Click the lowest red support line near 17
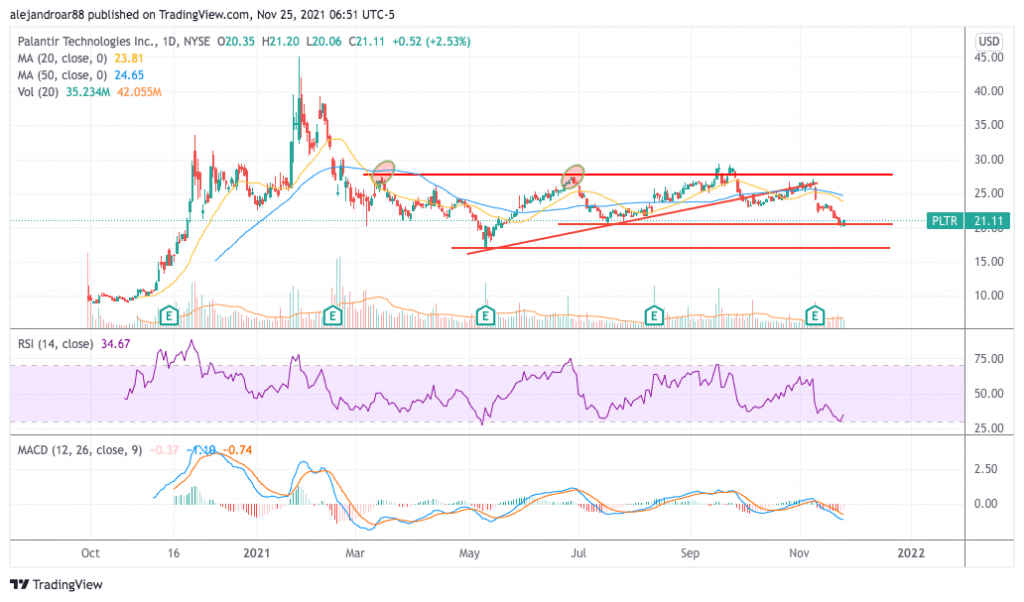Viewport: 1024px width, 602px height. [x=670, y=248]
